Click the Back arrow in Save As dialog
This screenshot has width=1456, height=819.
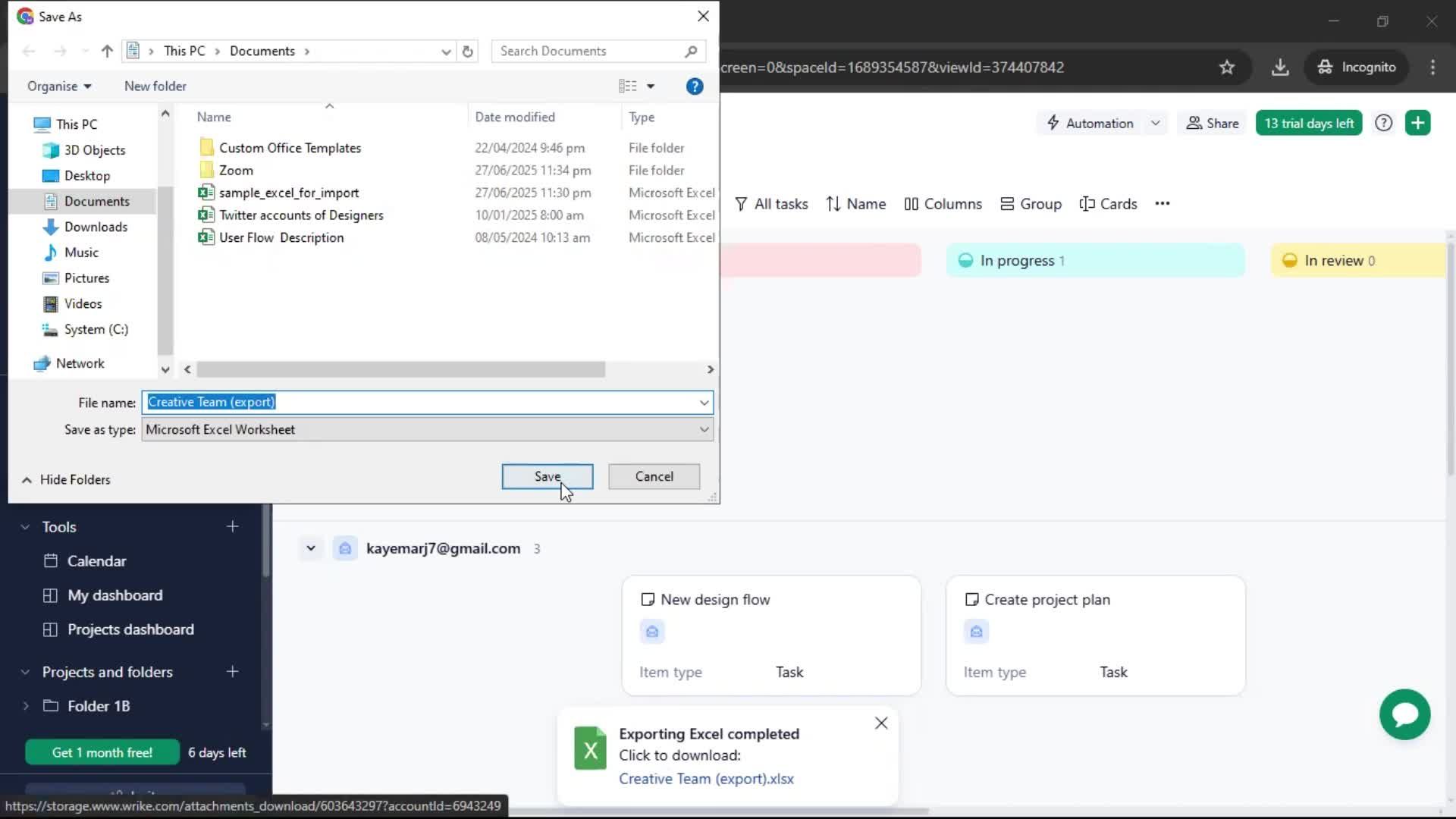click(29, 51)
